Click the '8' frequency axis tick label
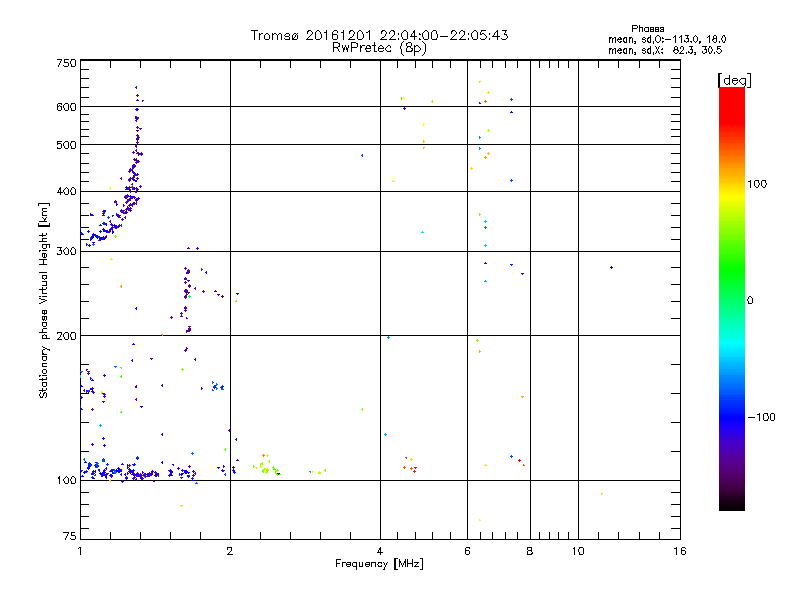This screenshot has width=800, height=600. click(x=530, y=551)
